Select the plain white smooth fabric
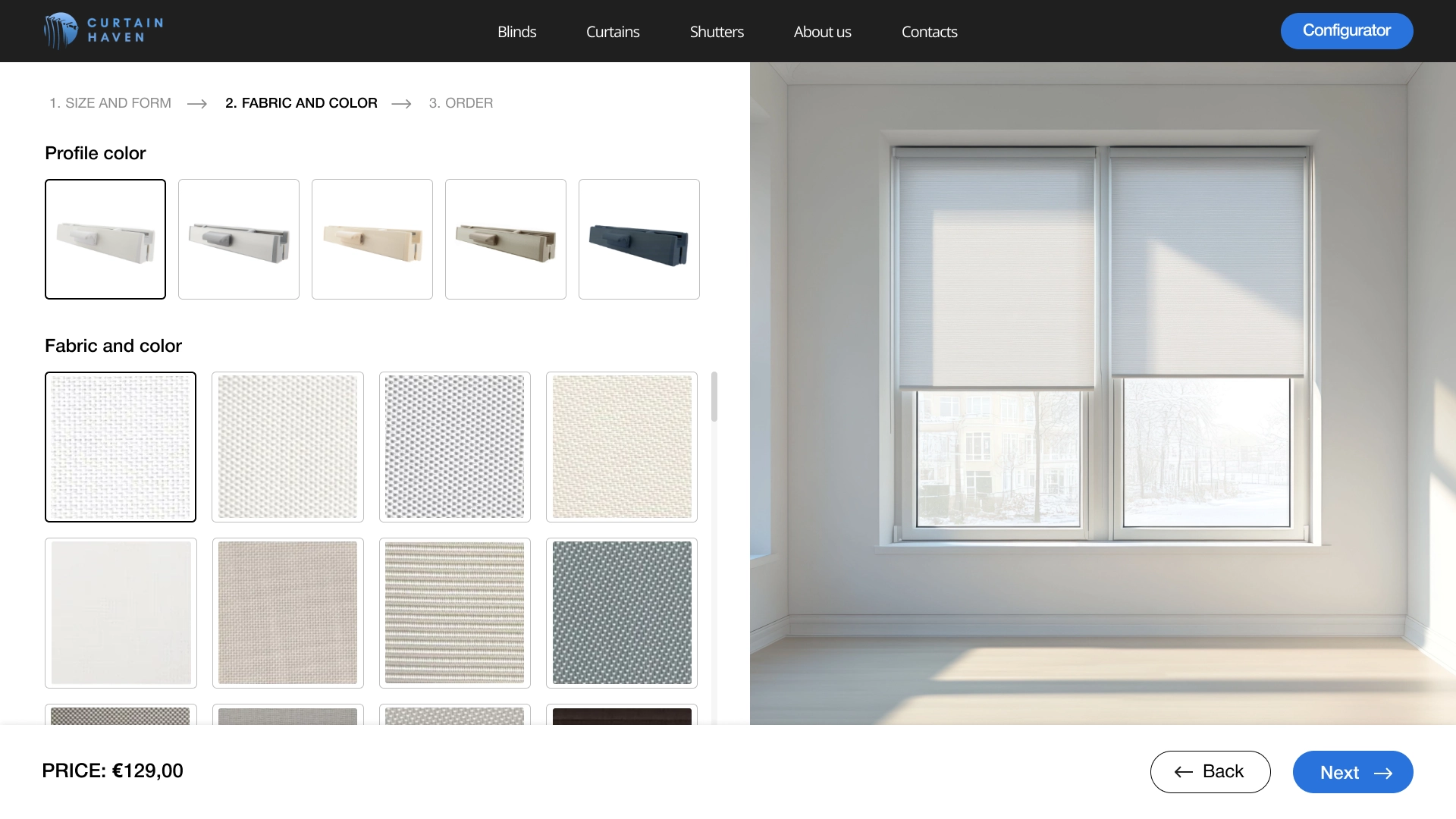 pos(121,613)
